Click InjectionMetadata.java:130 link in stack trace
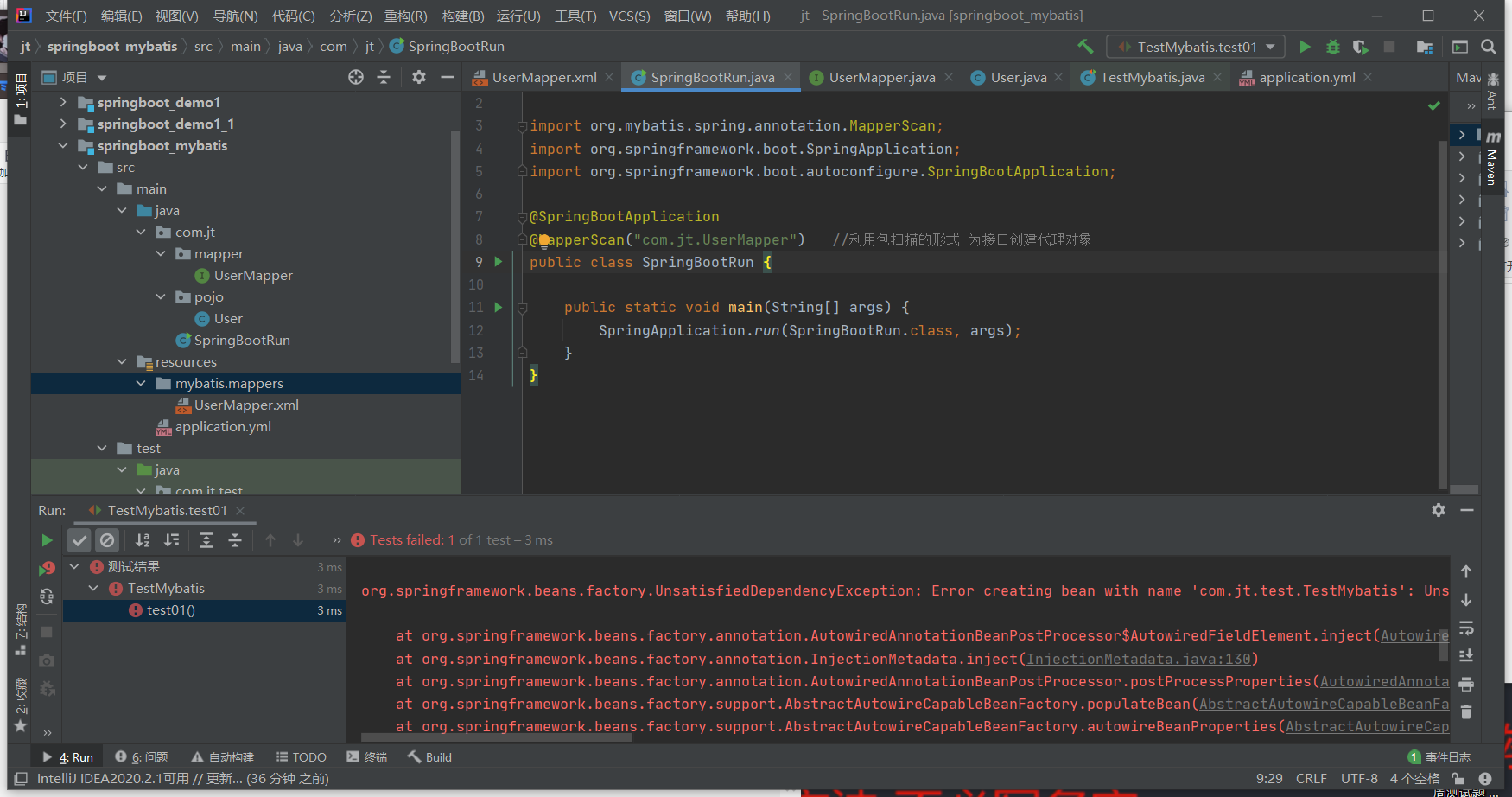Image resolution: width=1512 pixels, height=797 pixels. click(1139, 659)
